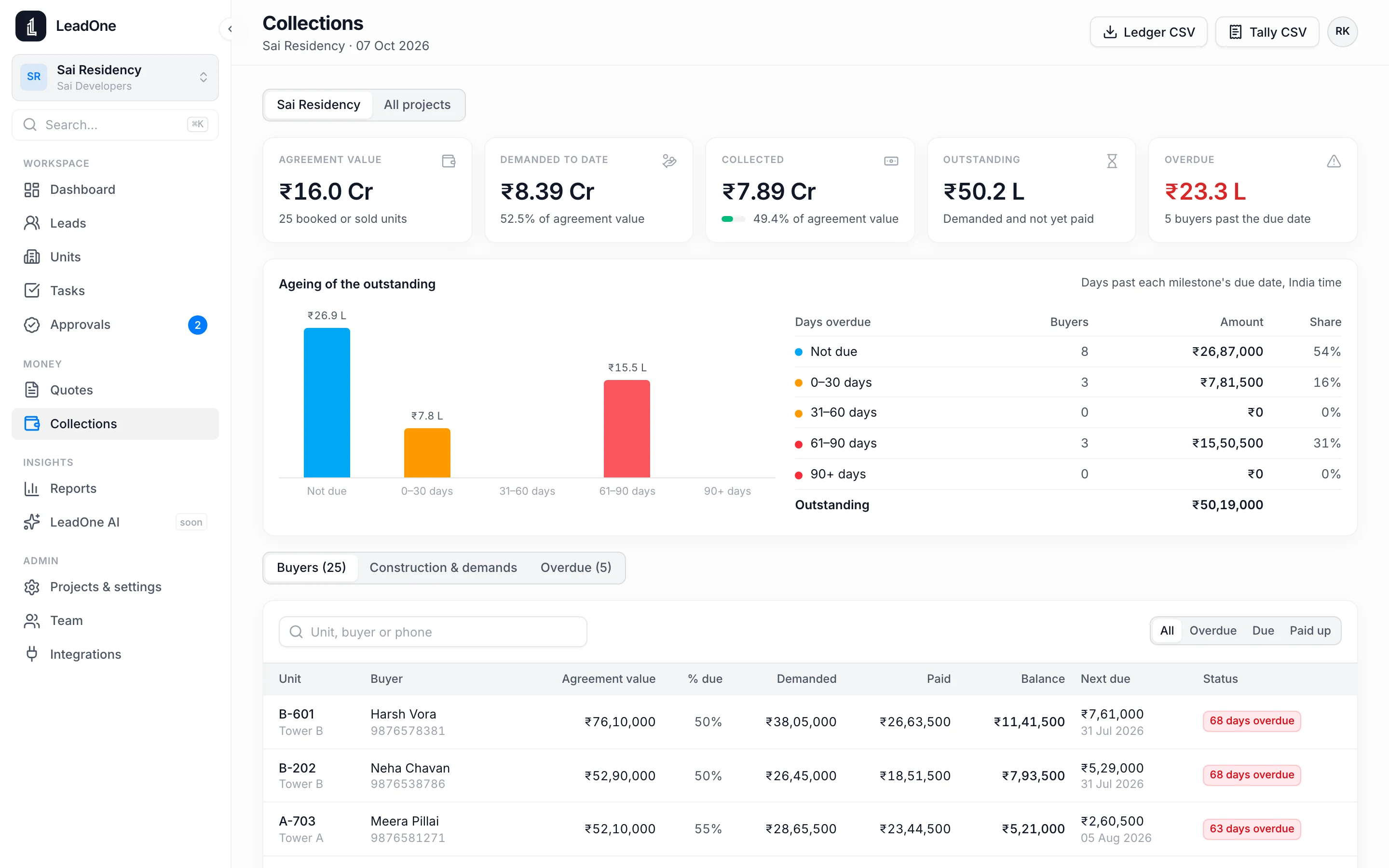Click Harsh Vora's 68 days overdue badge
The height and width of the screenshot is (868, 1389).
pos(1252,721)
